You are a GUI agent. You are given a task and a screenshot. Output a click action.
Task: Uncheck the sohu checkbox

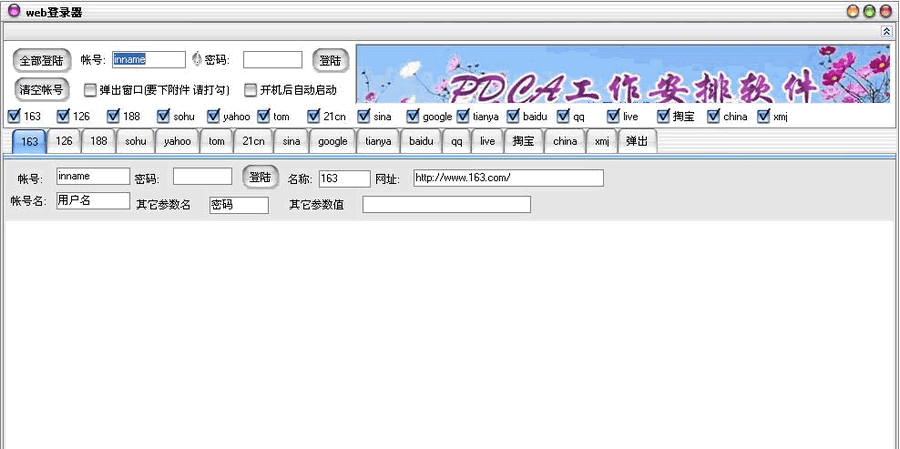[164, 117]
